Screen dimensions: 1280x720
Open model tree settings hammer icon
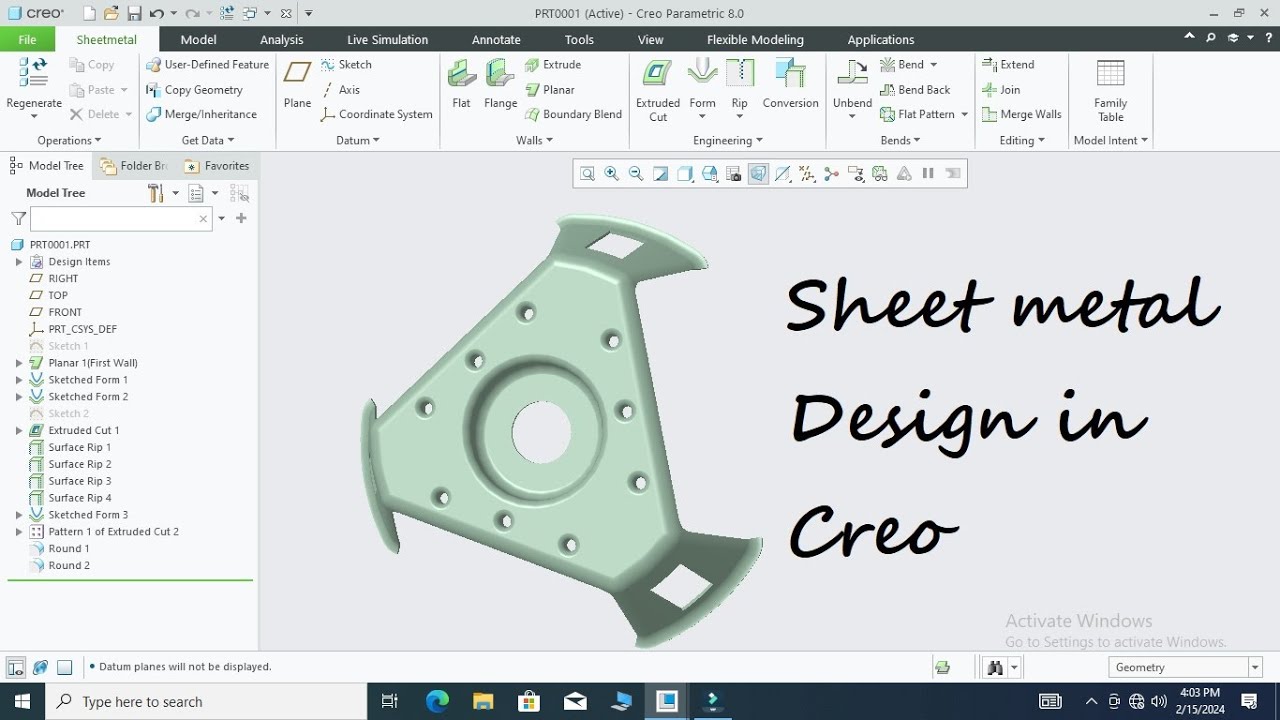click(156, 193)
